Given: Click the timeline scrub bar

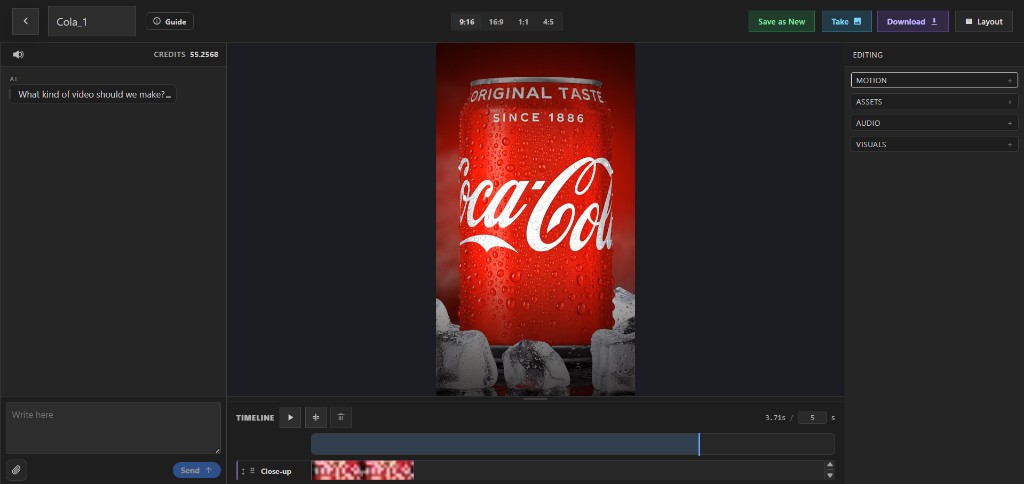Looking at the screenshot, I should point(573,444).
